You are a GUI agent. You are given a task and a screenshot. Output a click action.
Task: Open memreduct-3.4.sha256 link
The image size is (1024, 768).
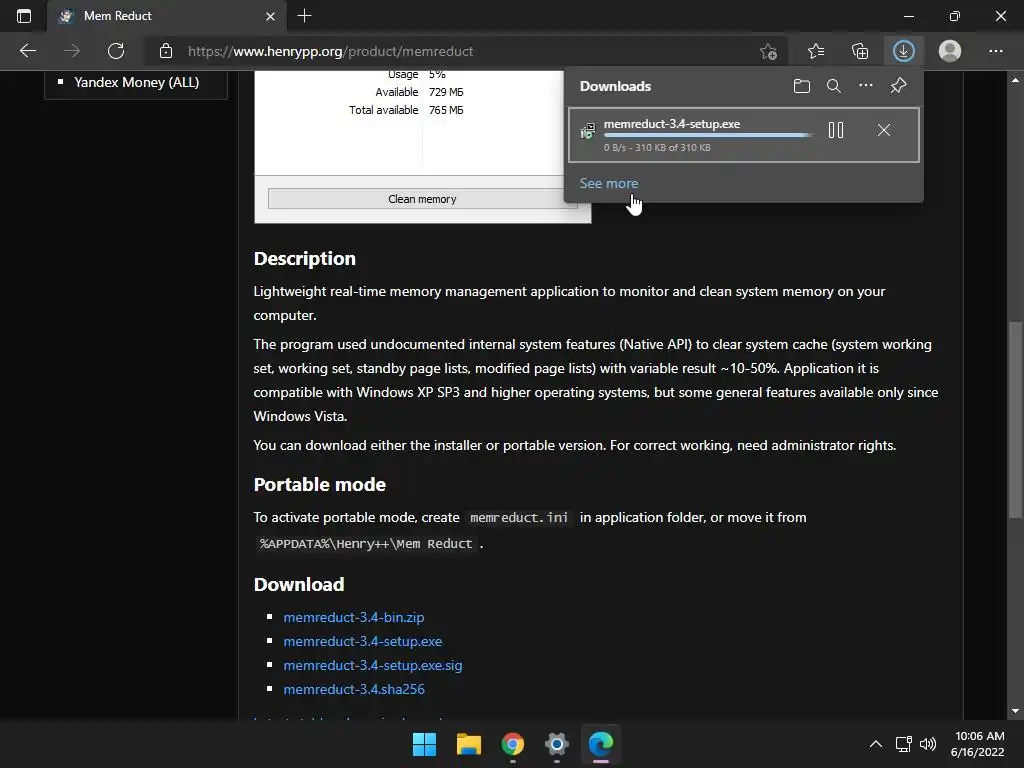(x=354, y=689)
